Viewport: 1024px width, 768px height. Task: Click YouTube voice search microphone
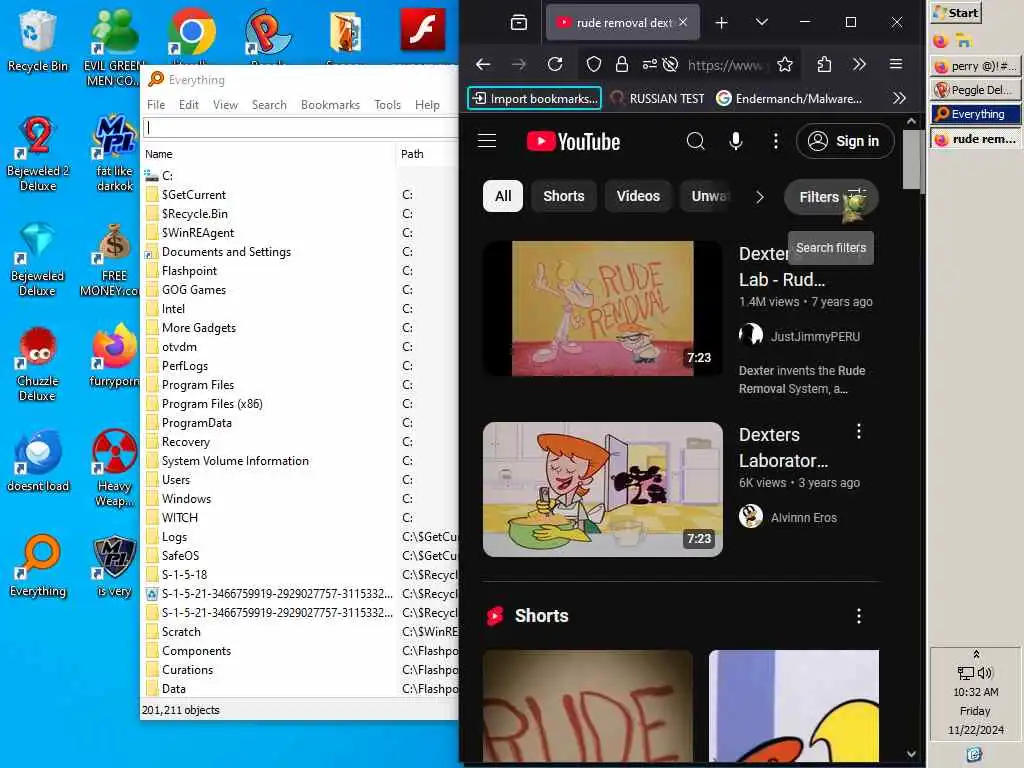(736, 141)
